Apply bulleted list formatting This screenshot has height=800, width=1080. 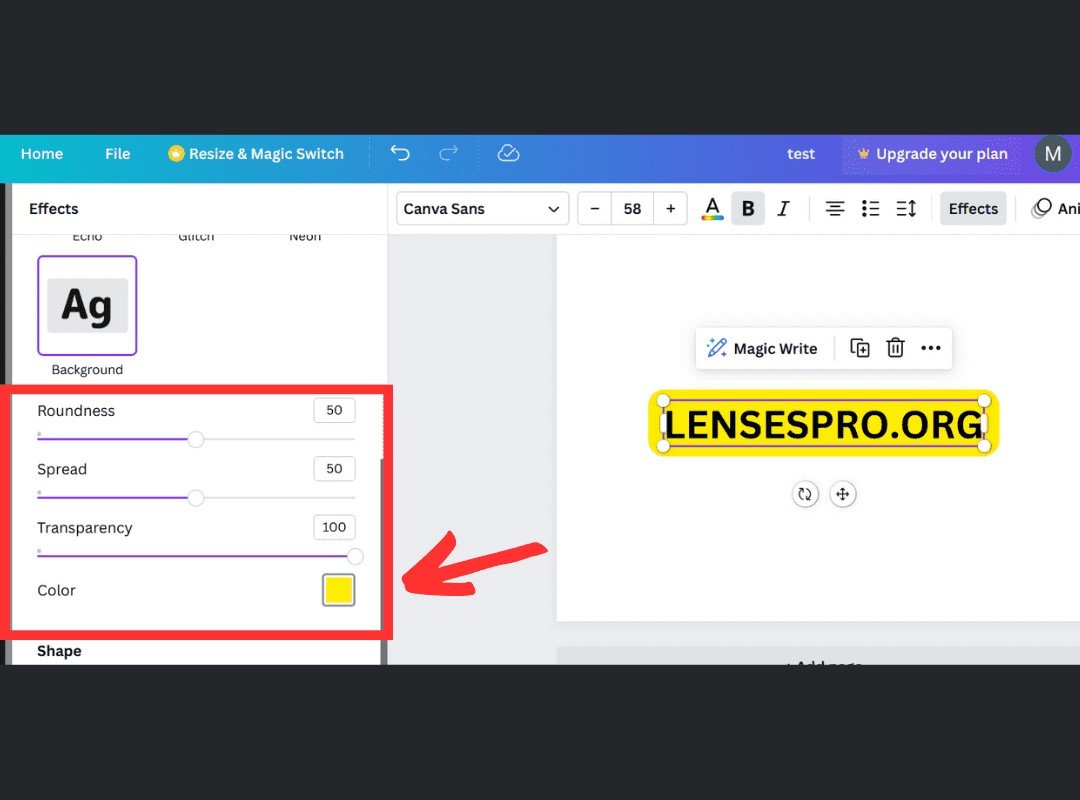(x=871, y=209)
